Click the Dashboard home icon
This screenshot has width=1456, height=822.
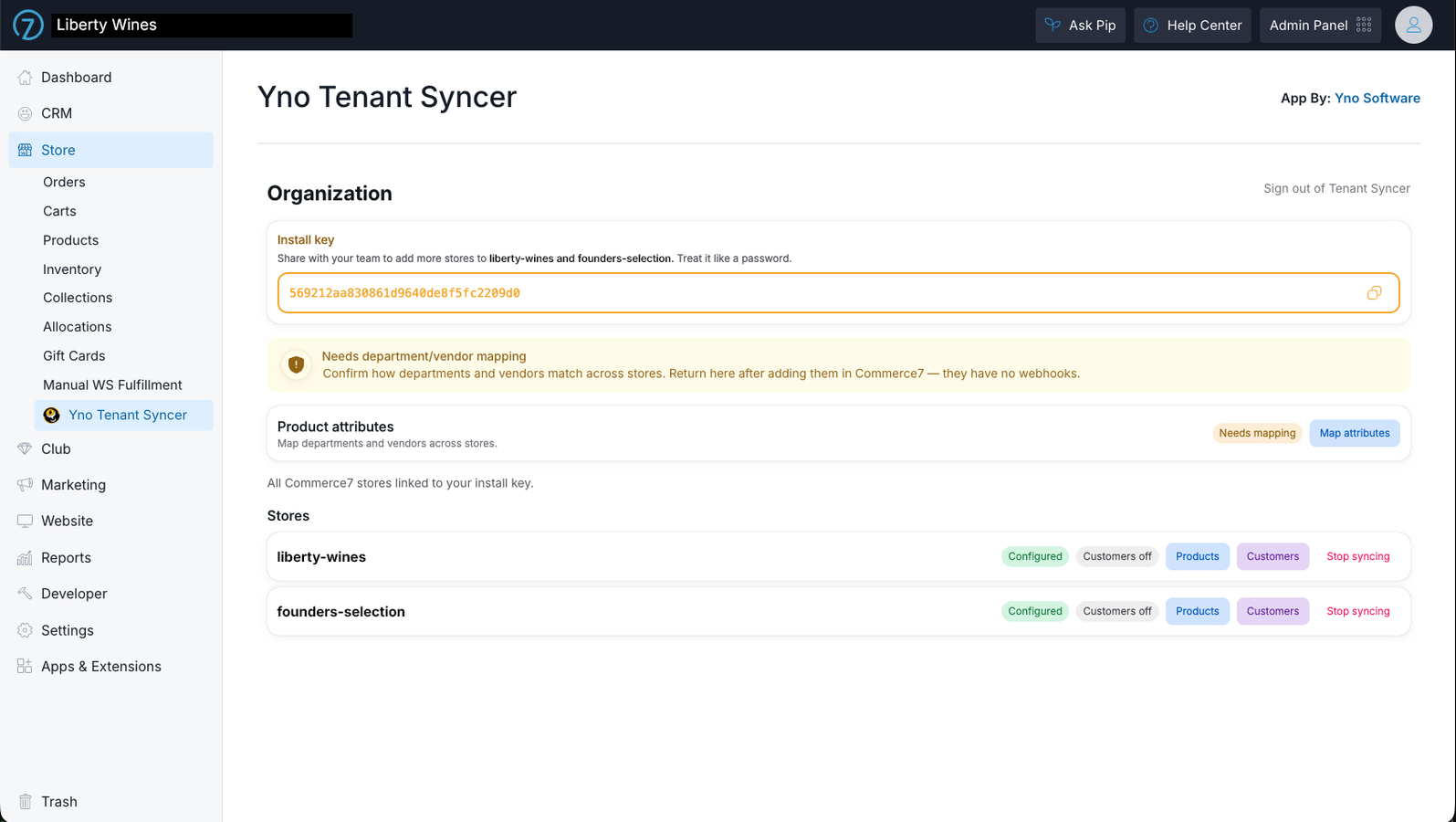pyautogui.click(x=25, y=78)
